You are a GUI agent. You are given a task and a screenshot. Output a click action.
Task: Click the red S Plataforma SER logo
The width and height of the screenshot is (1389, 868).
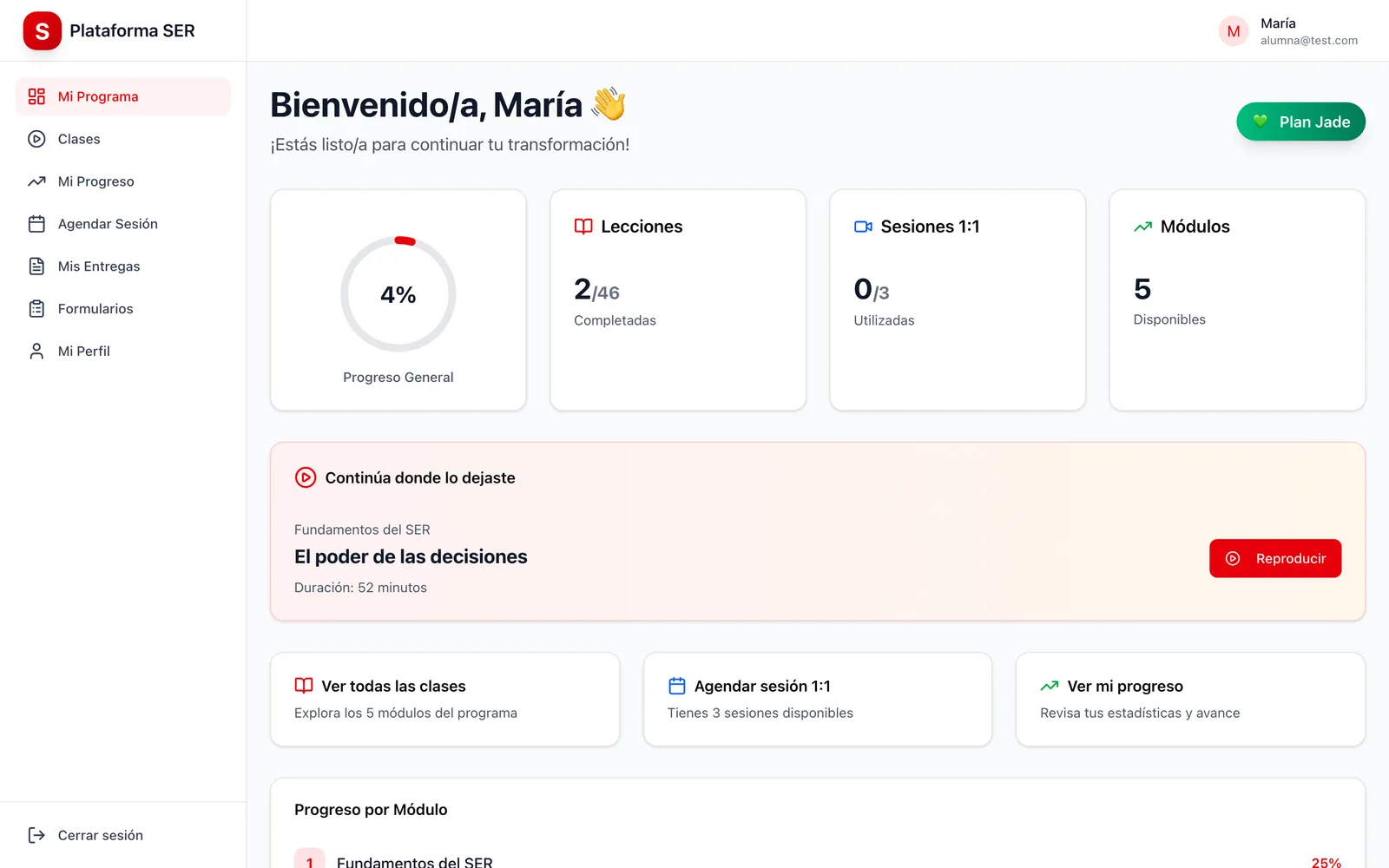[x=42, y=30]
